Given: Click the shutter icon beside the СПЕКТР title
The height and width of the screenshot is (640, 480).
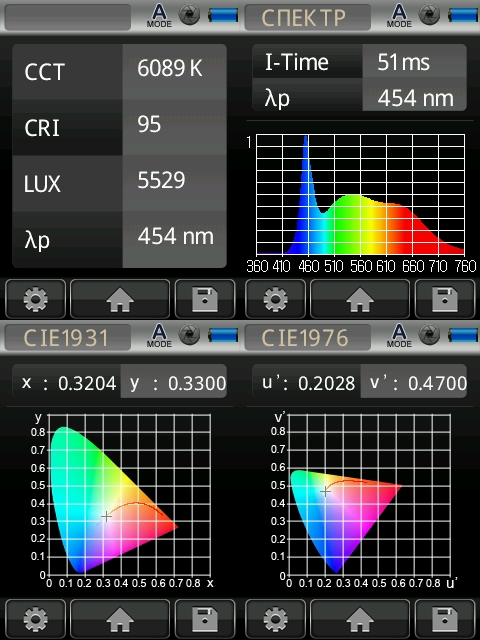Looking at the screenshot, I should tap(430, 16).
